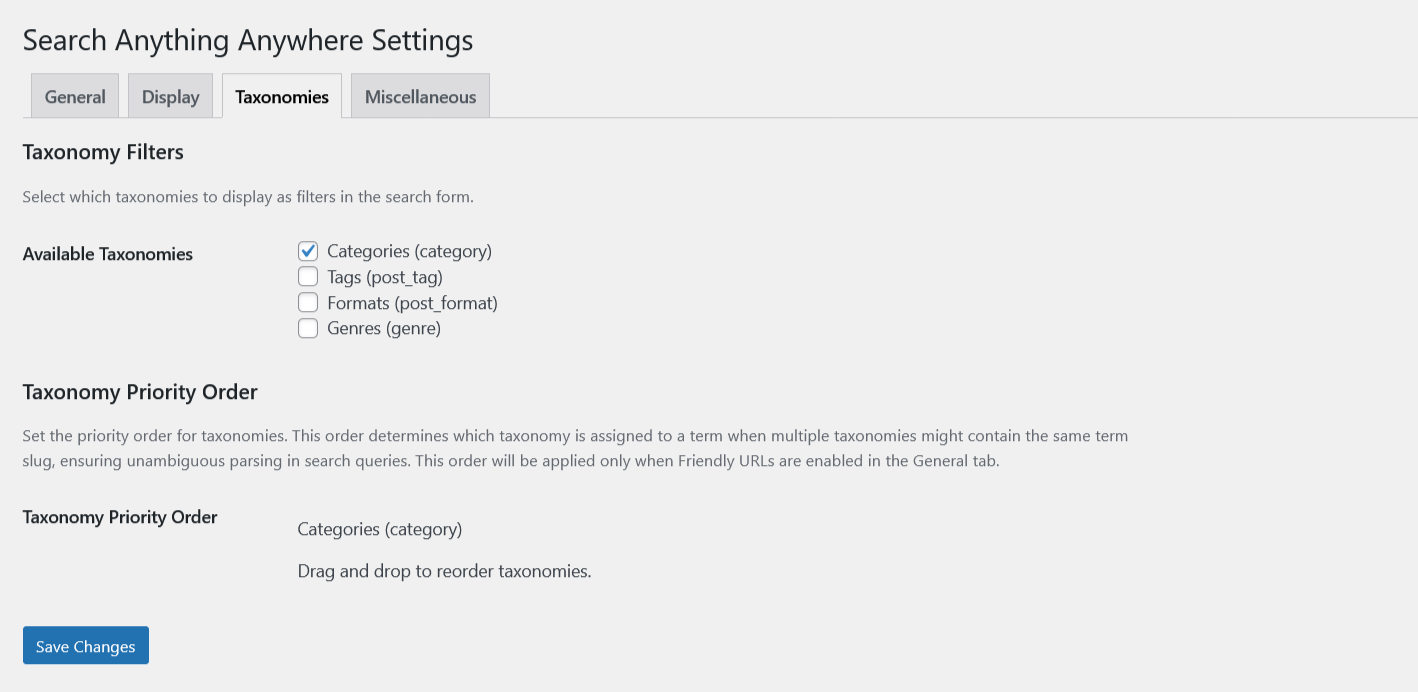Click the Taxonomy Filters section heading
Viewport: 1418px width, 692px height.
pos(103,153)
